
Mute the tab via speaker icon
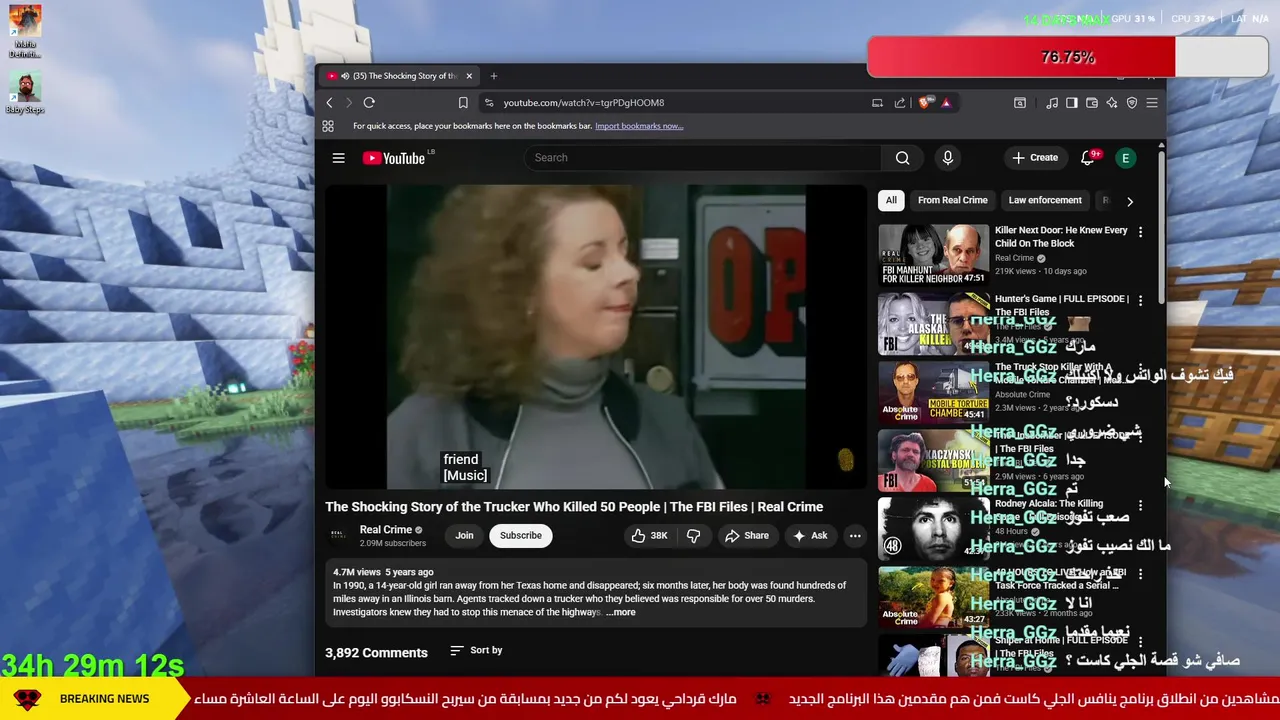pos(345,76)
